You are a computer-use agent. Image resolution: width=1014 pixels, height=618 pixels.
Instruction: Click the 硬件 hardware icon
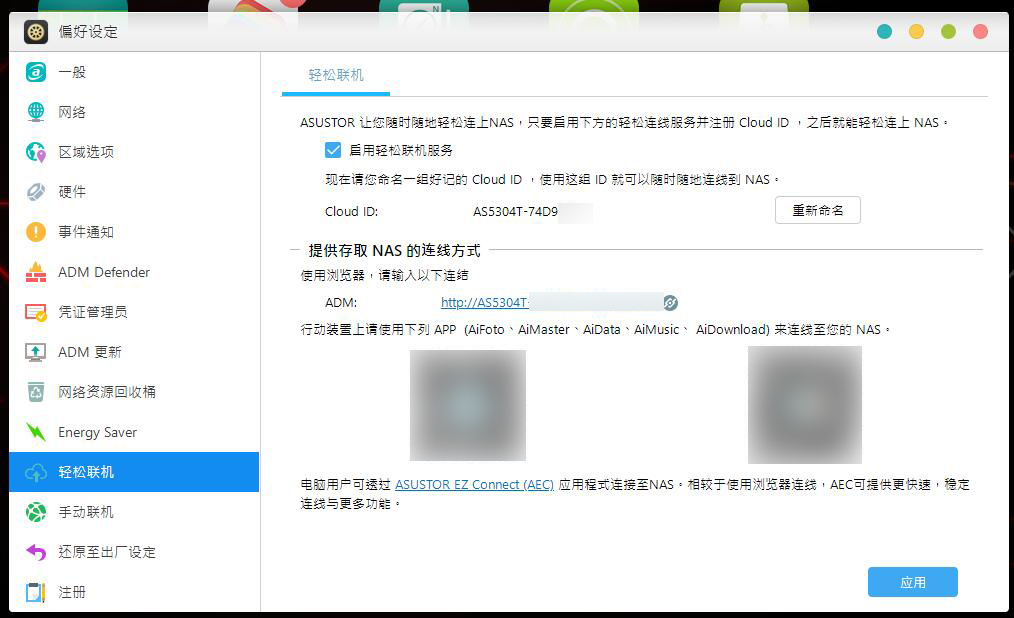(36, 192)
